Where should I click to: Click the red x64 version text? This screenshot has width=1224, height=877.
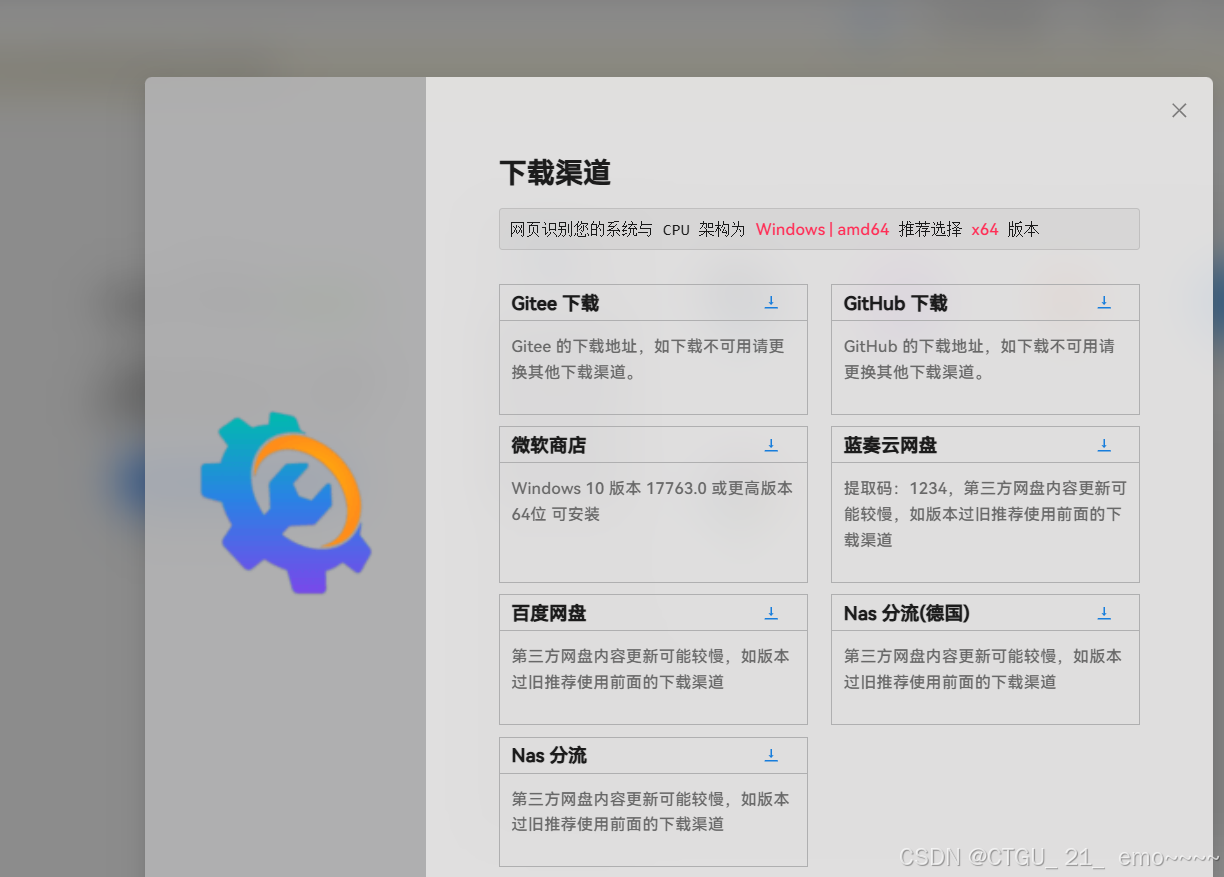click(985, 229)
